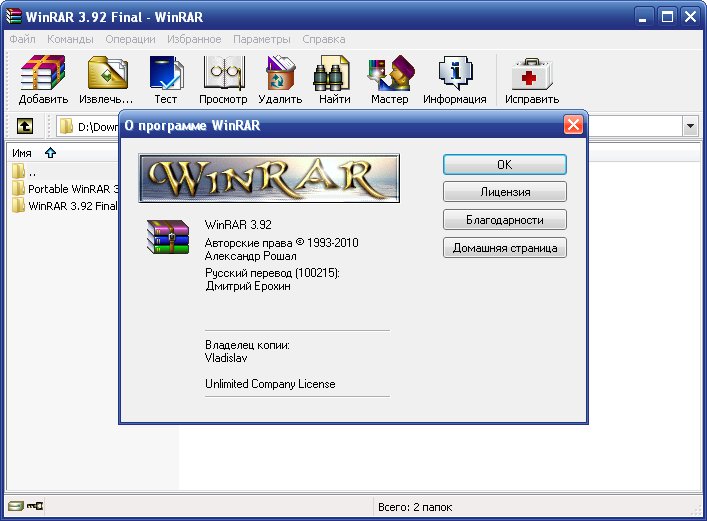The image size is (707, 521).
Task: Click the 'Unlimited Company License' text
Action: click(270, 384)
